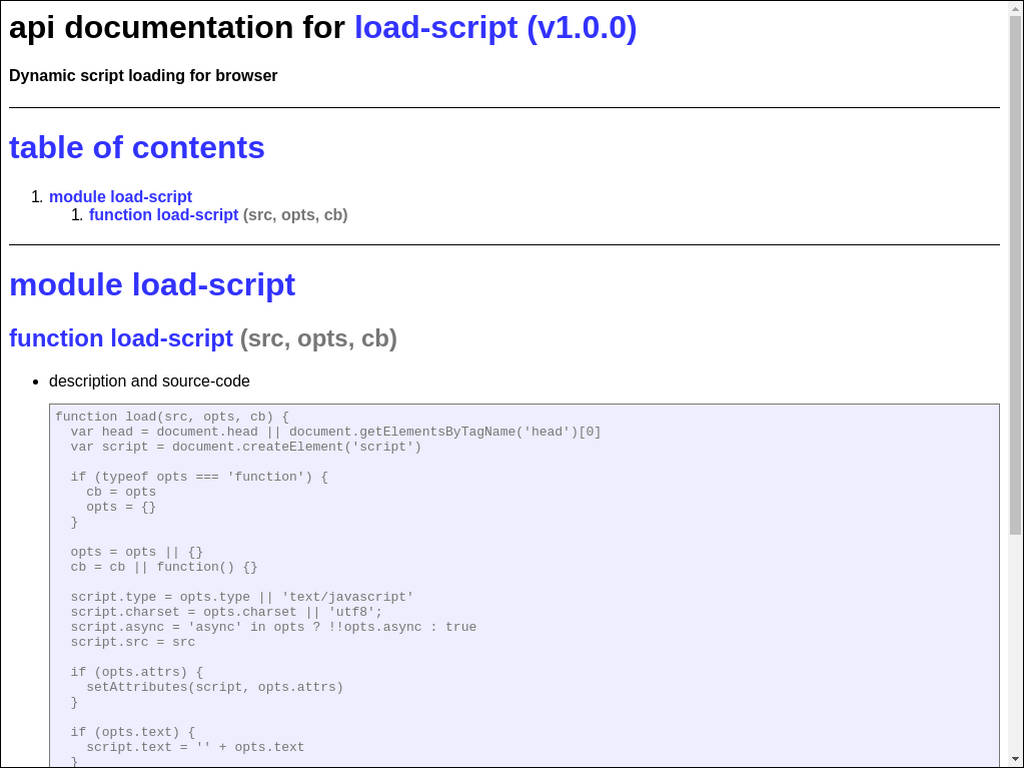Click the 'Dynamic script loading for browser' subtitle
Viewport: 1024px width, 768px height.
[143, 76]
